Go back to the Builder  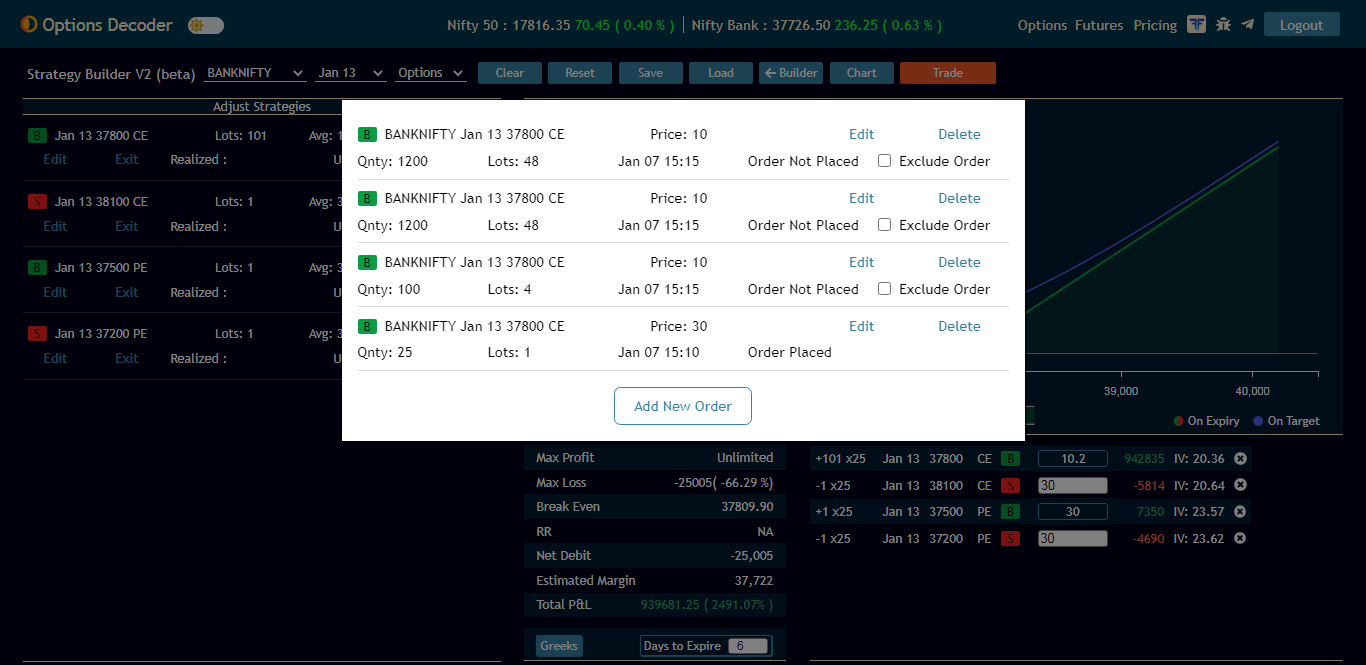click(791, 73)
